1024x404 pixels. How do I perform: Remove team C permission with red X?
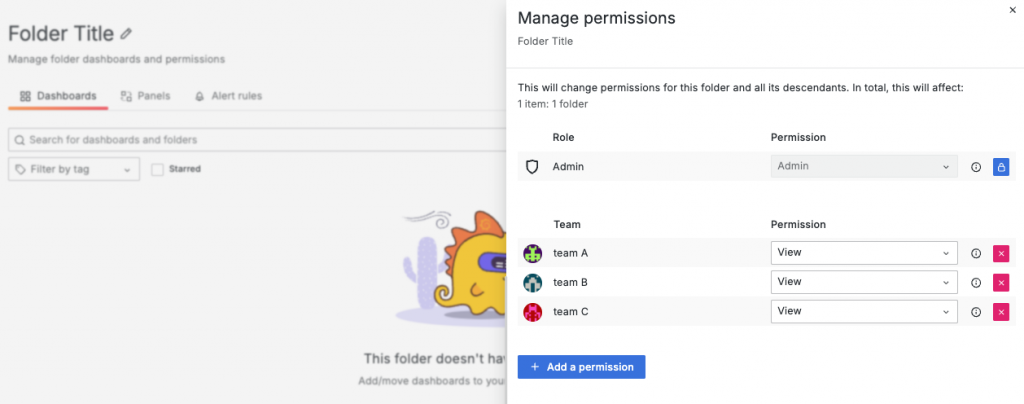click(1001, 312)
